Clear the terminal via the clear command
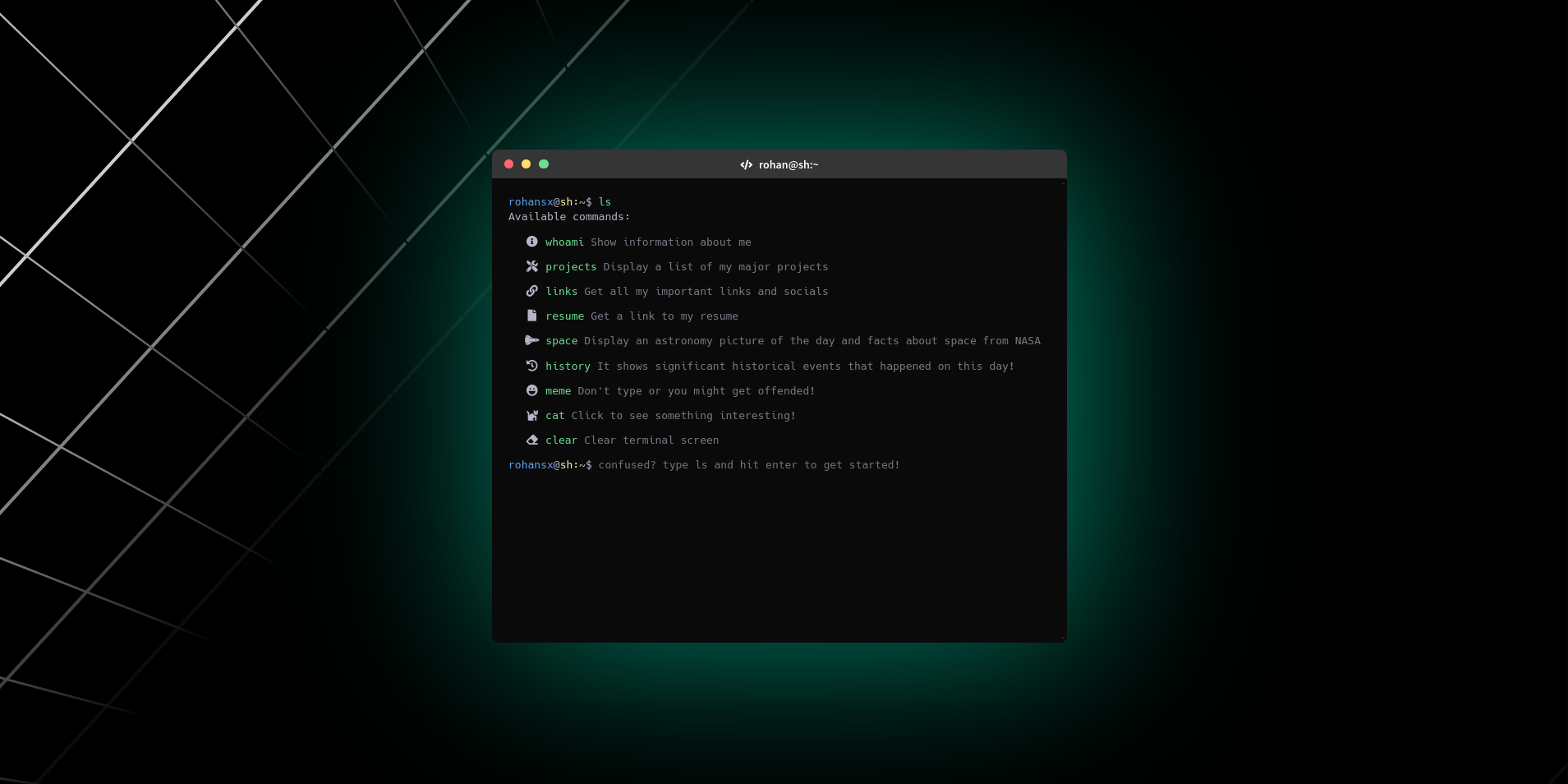Screen dimensions: 1568x784 561,440
